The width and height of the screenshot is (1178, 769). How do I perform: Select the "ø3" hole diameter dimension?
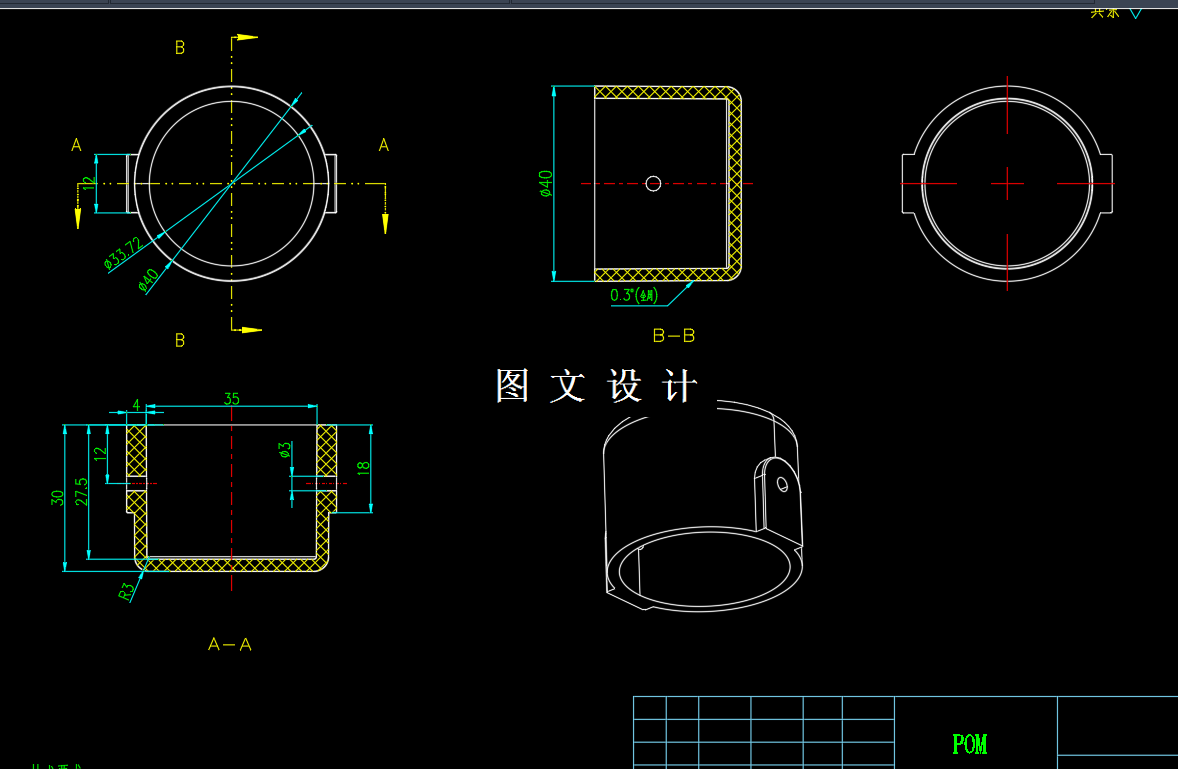284,450
